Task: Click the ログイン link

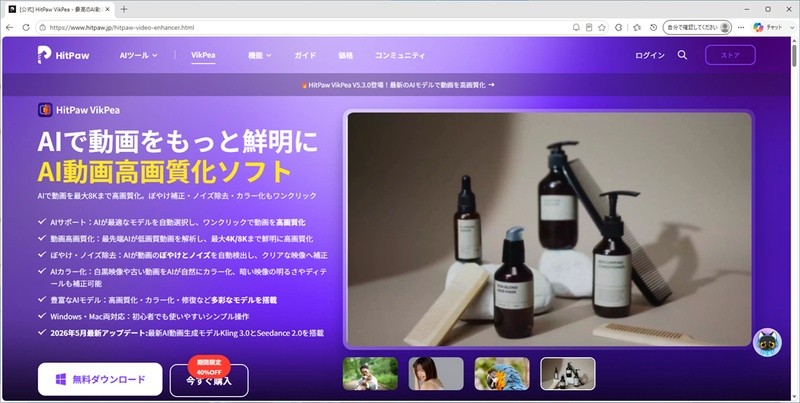Action: tap(649, 55)
